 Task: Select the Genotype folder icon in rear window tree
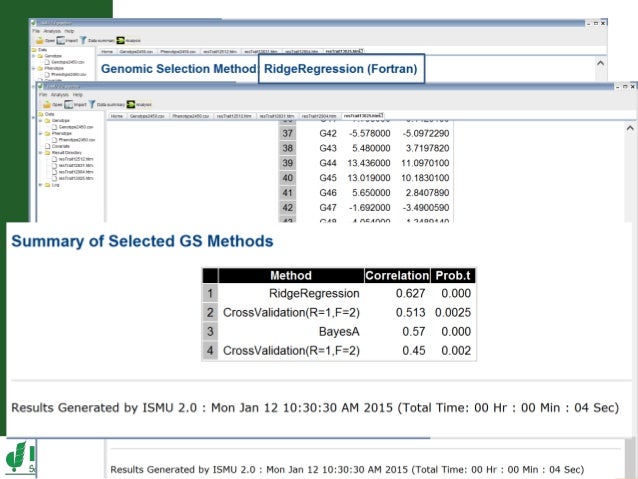pos(41,56)
